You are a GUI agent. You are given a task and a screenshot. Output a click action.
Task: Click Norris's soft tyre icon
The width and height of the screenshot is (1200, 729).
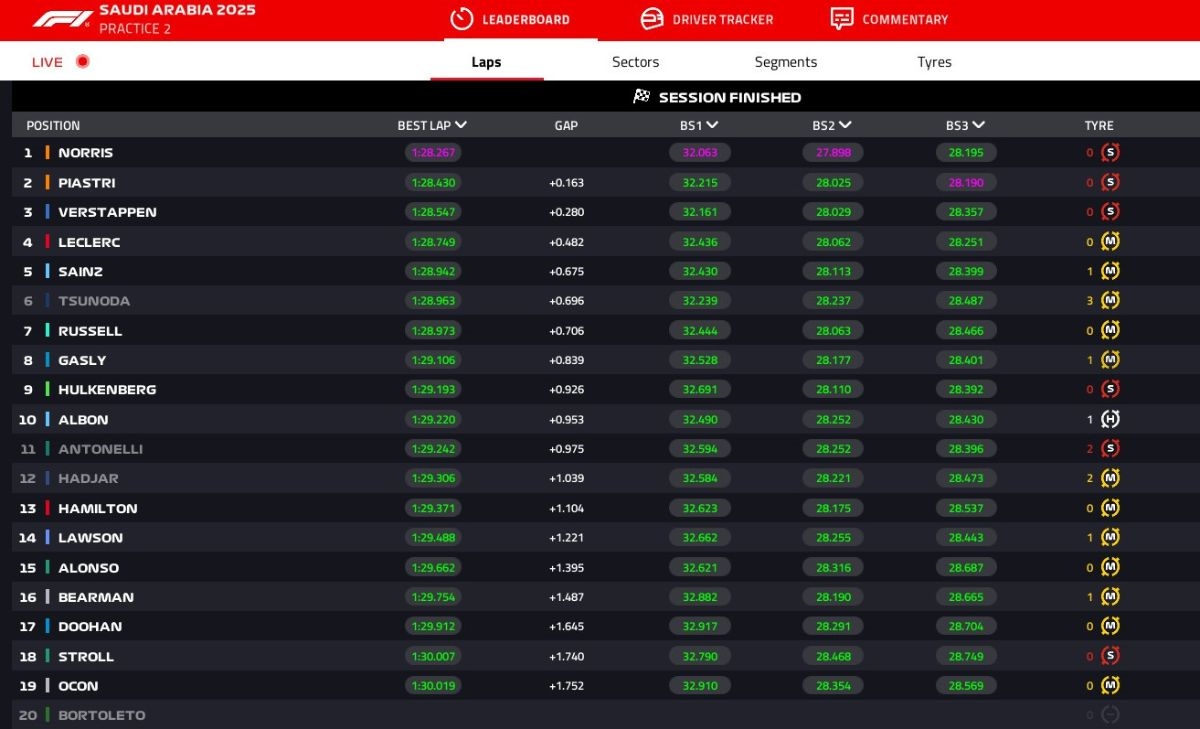click(1110, 153)
